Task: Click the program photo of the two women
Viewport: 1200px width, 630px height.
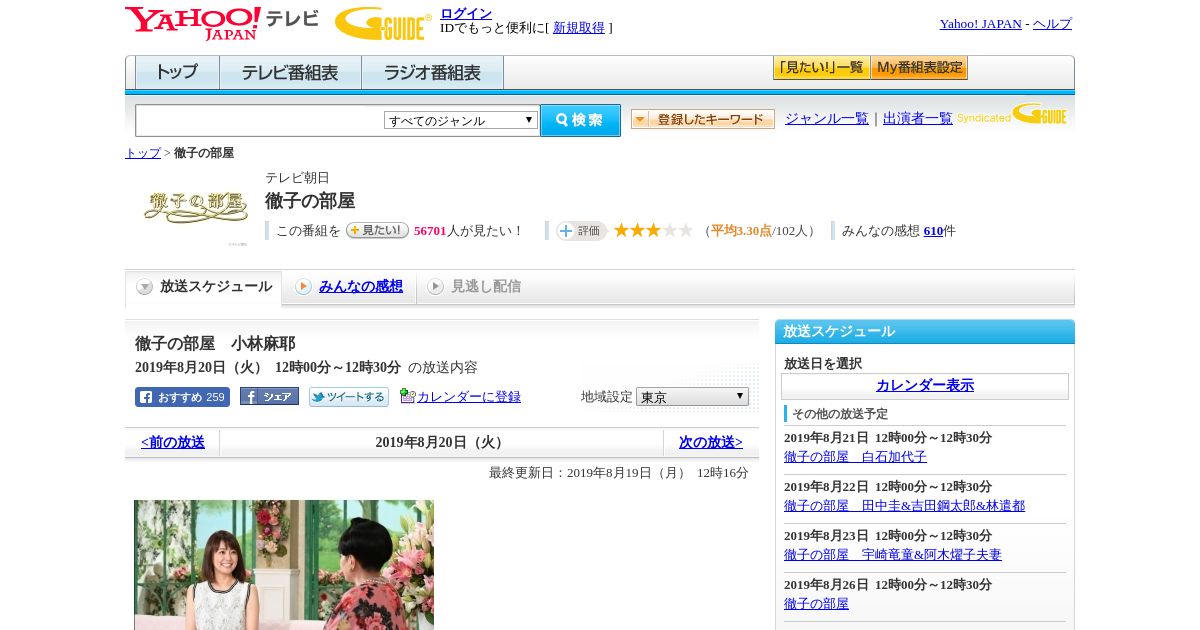Action: click(284, 565)
